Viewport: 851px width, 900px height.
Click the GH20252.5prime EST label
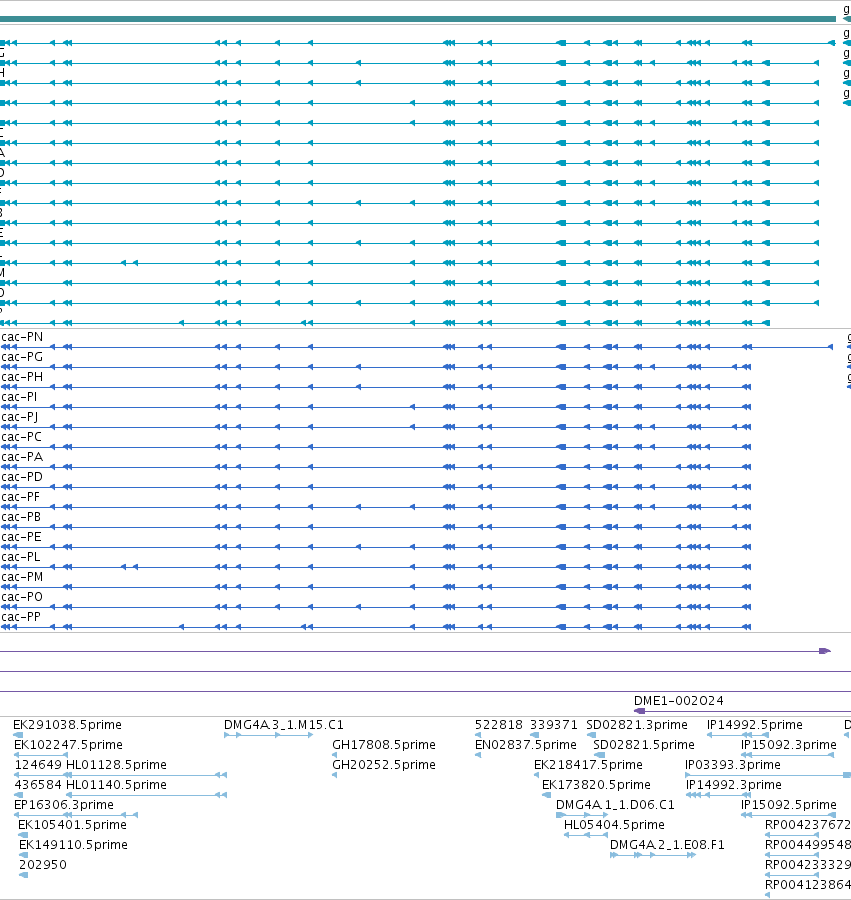(384, 765)
